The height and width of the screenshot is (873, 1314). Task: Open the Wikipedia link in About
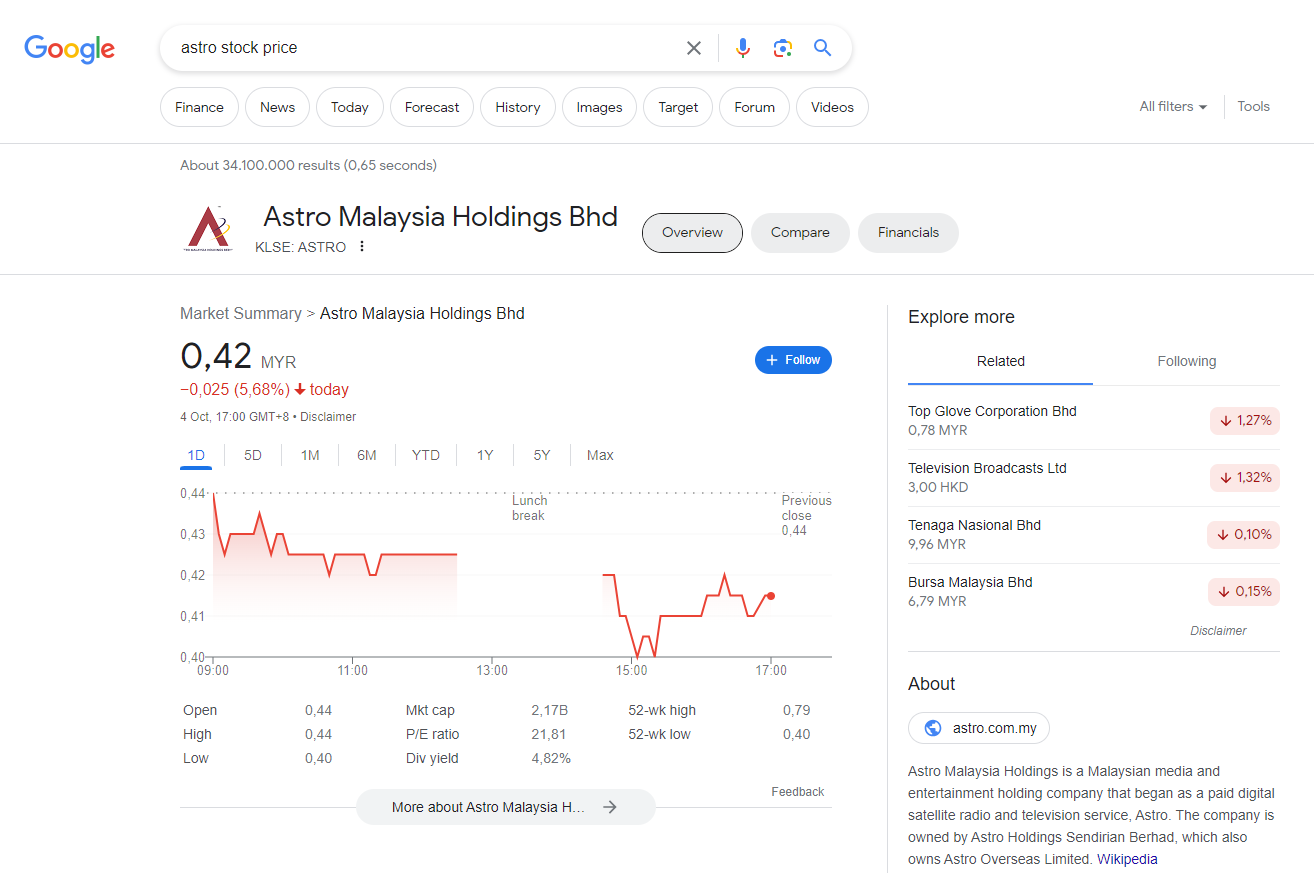[1127, 859]
